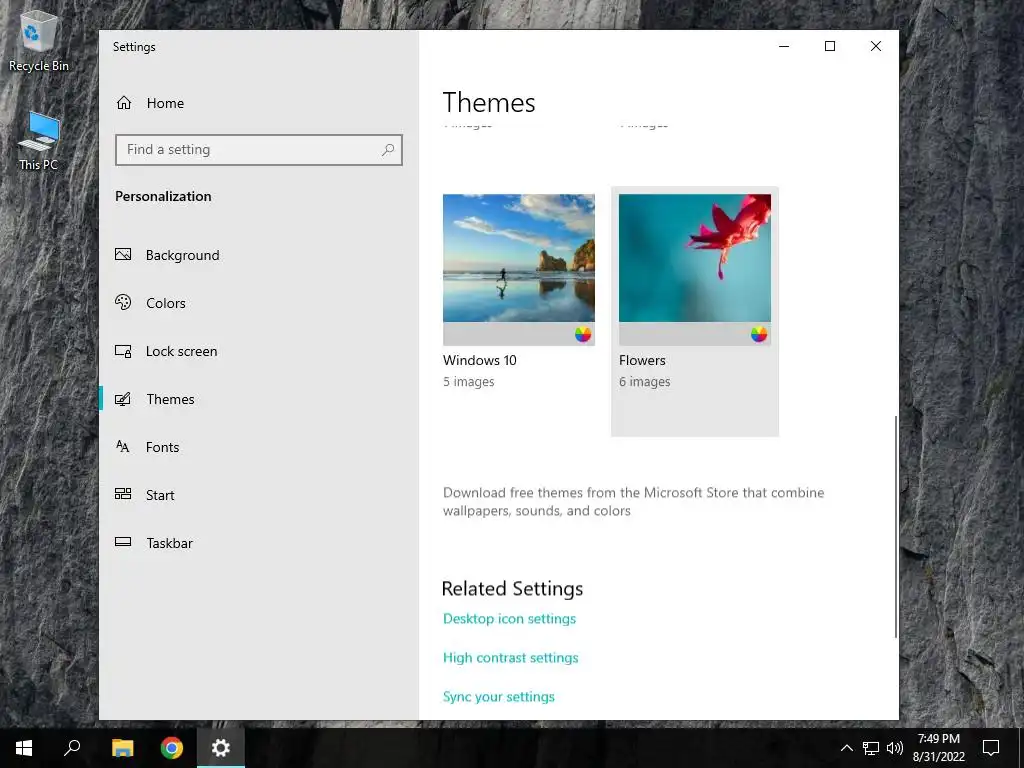The image size is (1024, 768).
Task: Go to Lock screen settings page
Action: pyautogui.click(x=259, y=351)
